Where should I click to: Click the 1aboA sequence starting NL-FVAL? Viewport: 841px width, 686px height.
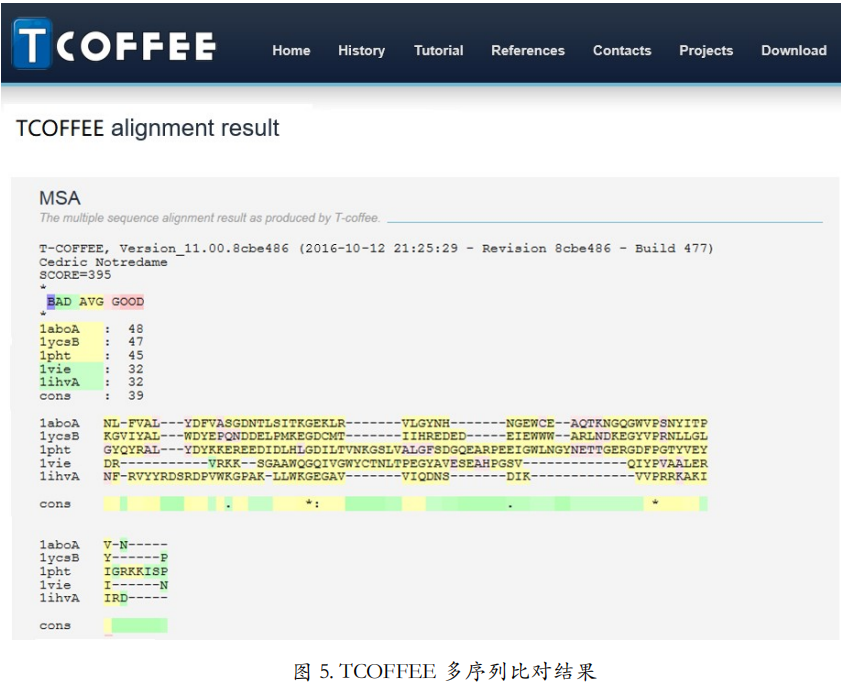point(405,423)
